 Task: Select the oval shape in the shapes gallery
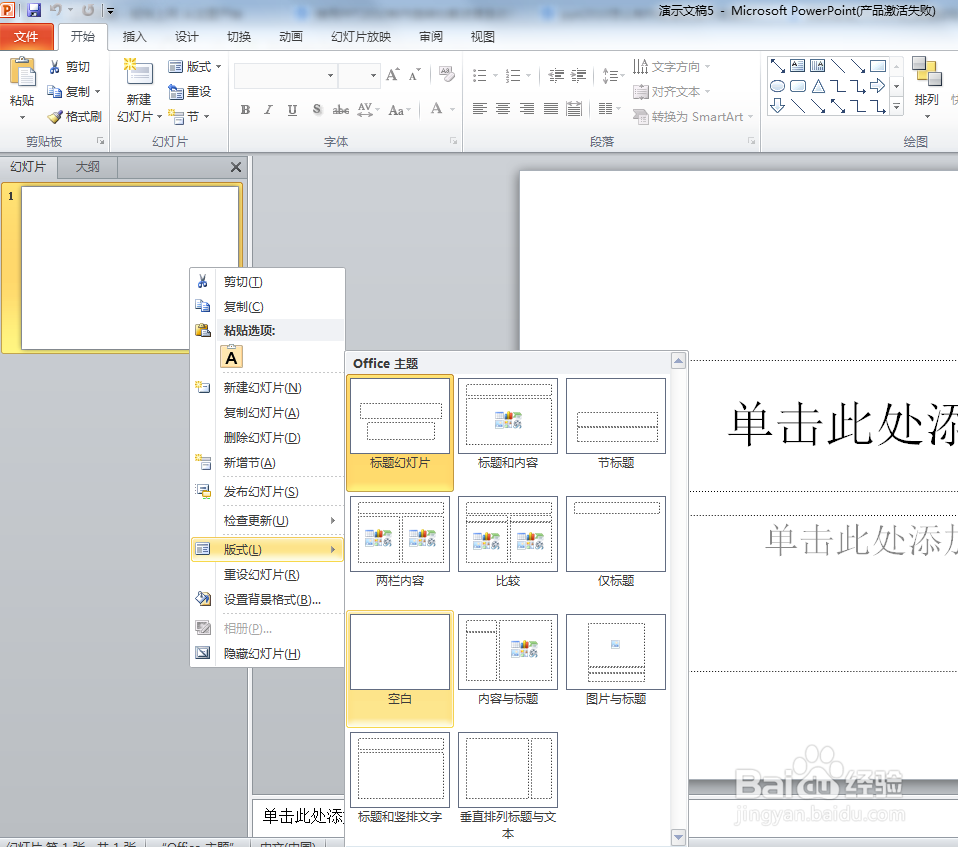777,86
